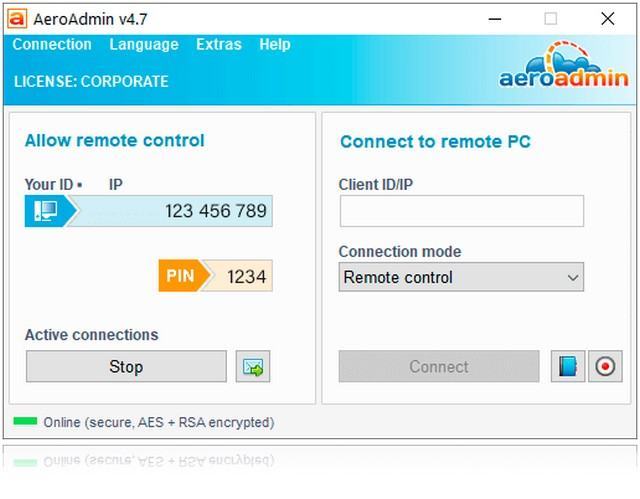
Task: Close the AeroAdmin window
Action: click(x=608, y=19)
